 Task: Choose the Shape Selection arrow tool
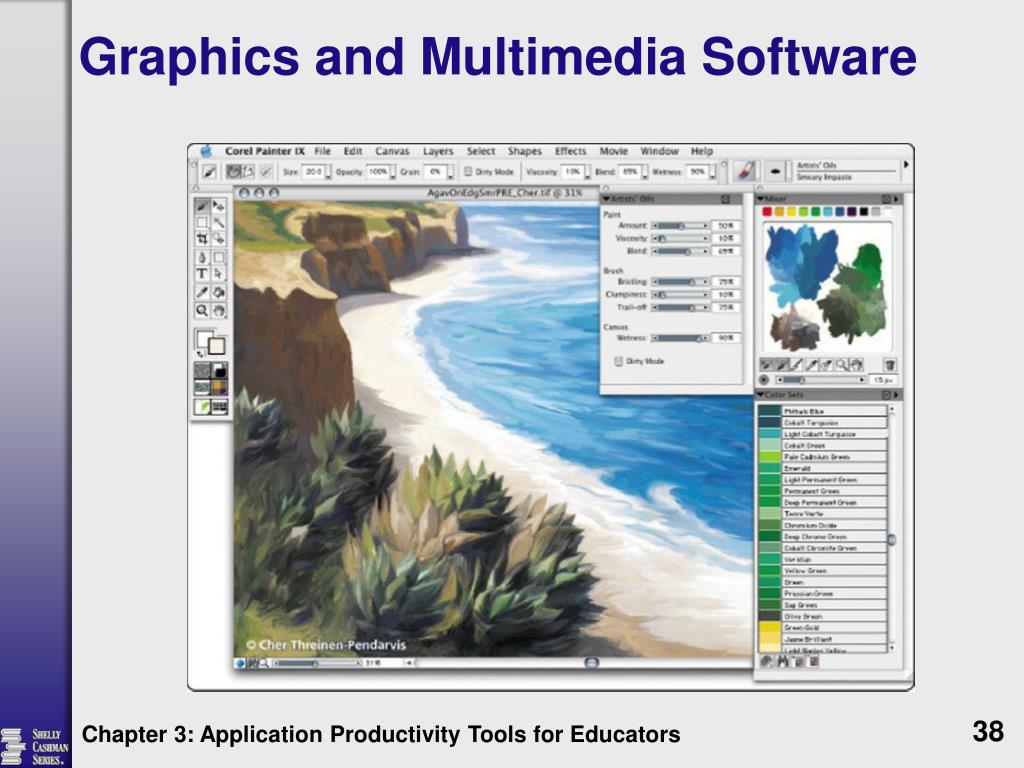219,274
